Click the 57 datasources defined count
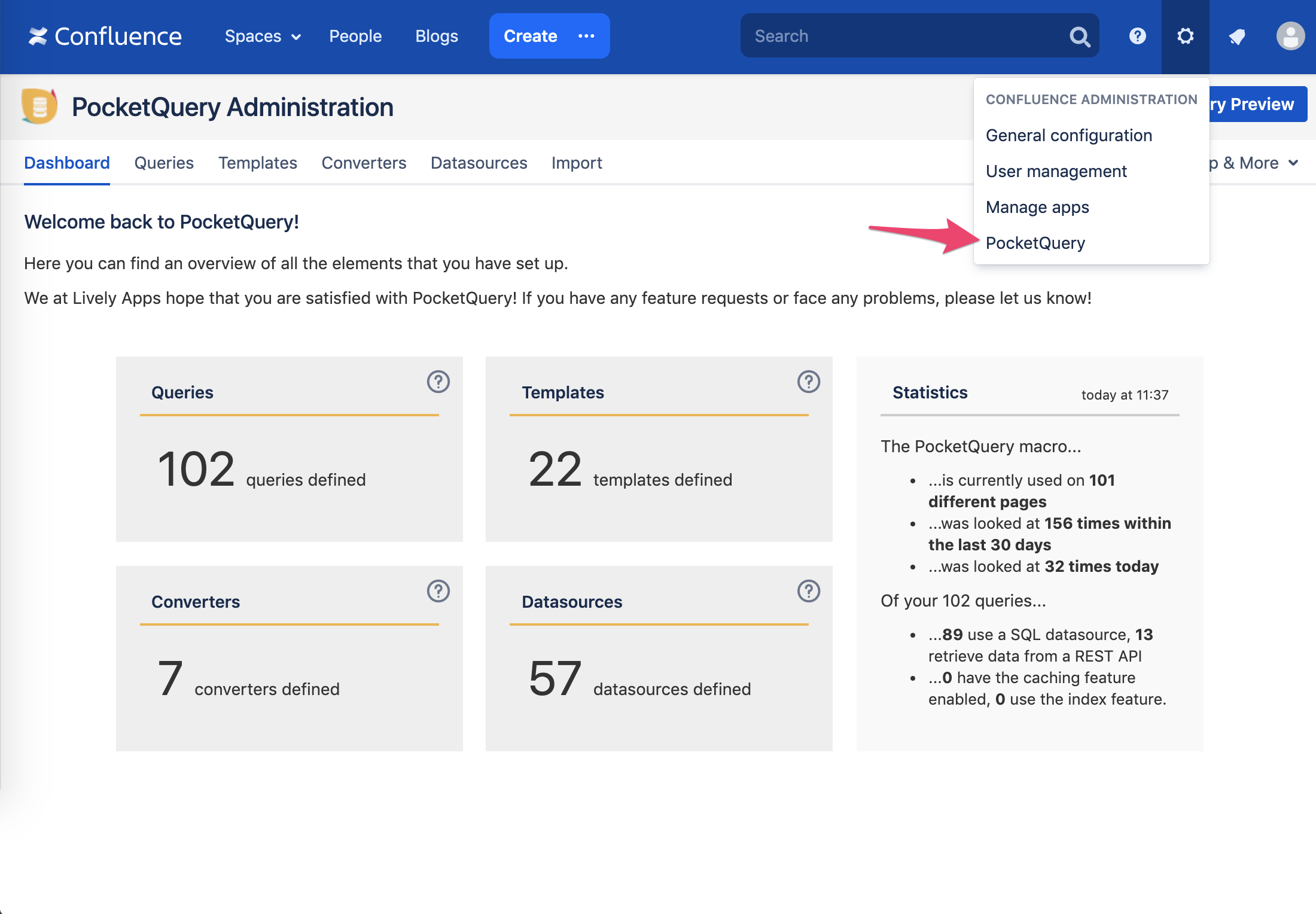Screen dimensions: 1316x914 [x=640, y=680]
